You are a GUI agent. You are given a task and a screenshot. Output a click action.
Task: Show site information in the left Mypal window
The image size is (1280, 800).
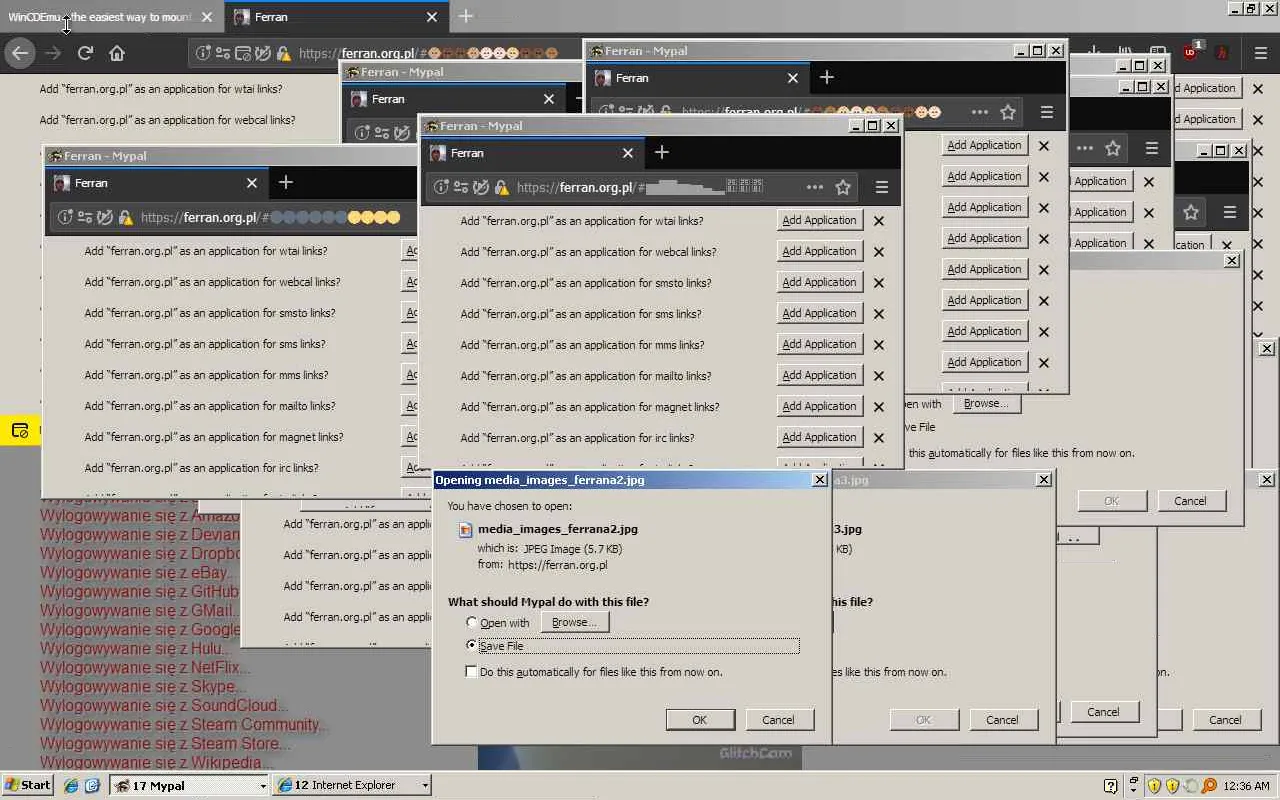coord(66,217)
